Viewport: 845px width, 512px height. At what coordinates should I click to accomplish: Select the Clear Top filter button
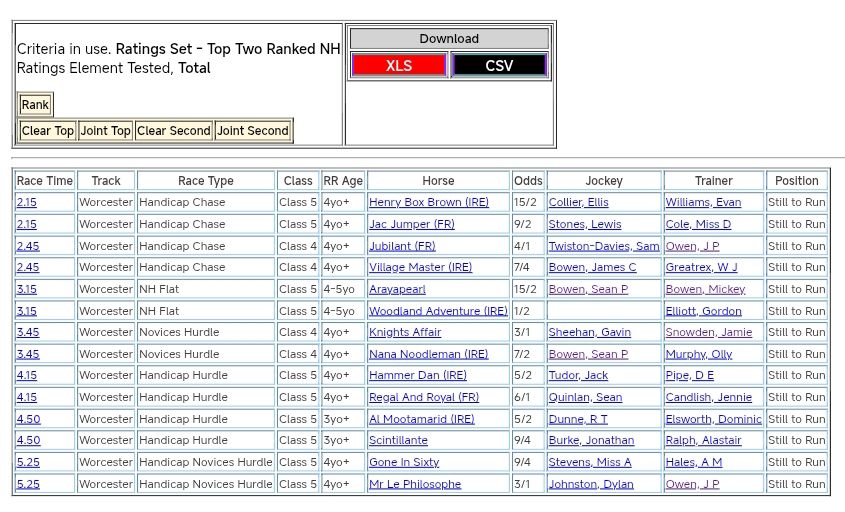click(x=47, y=131)
